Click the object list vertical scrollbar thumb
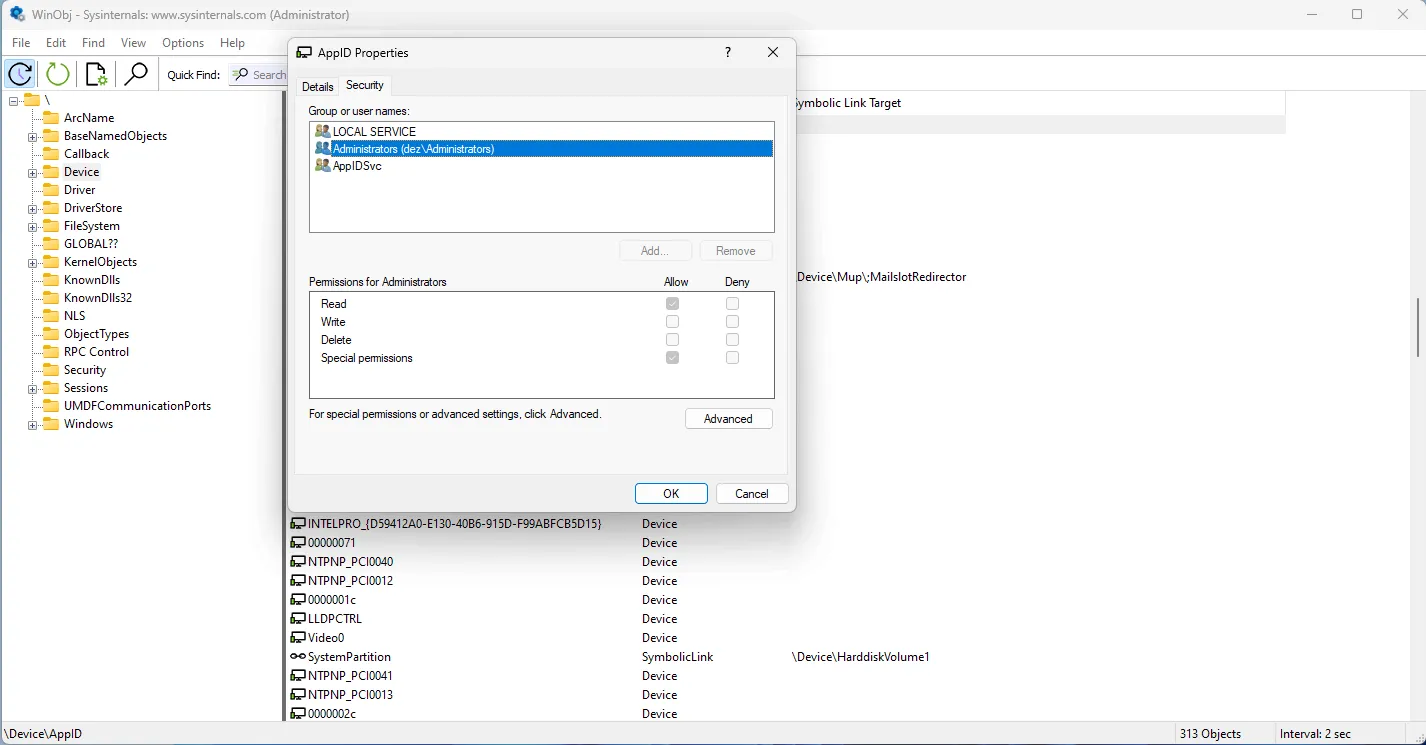This screenshot has width=1426, height=745. click(x=1418, y=327)
